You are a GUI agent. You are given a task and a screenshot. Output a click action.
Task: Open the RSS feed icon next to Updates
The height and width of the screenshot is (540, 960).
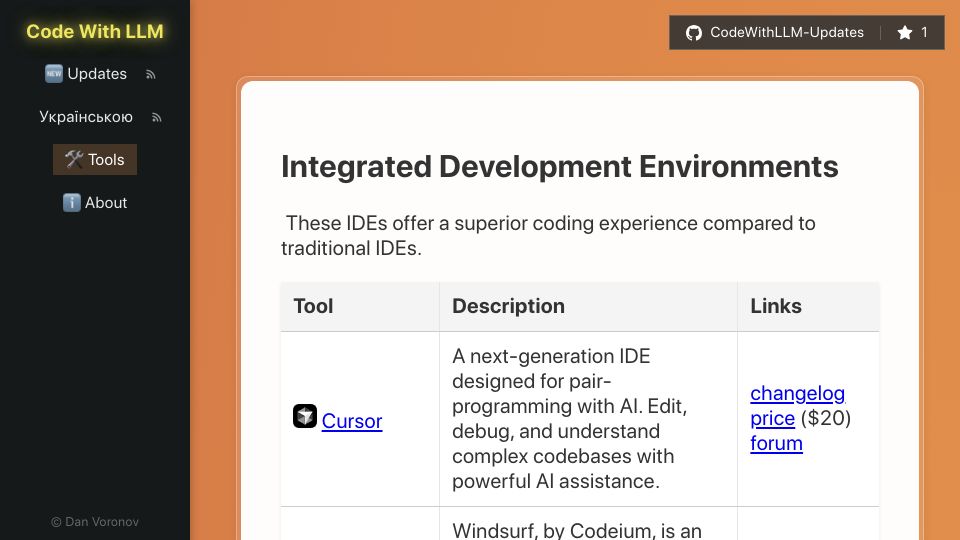[151, 75]
